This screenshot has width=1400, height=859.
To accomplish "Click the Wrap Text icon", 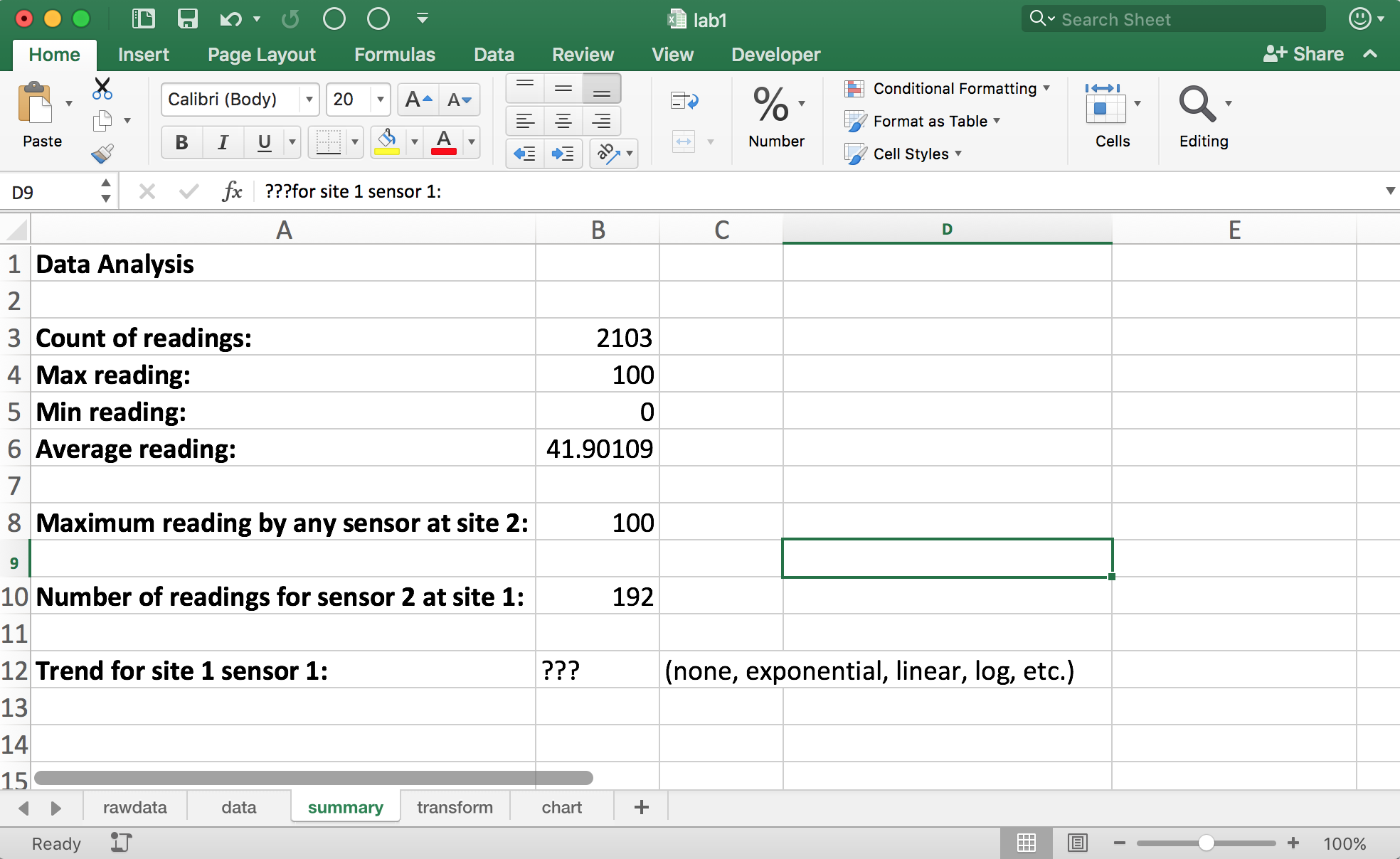I will point(684,101).
